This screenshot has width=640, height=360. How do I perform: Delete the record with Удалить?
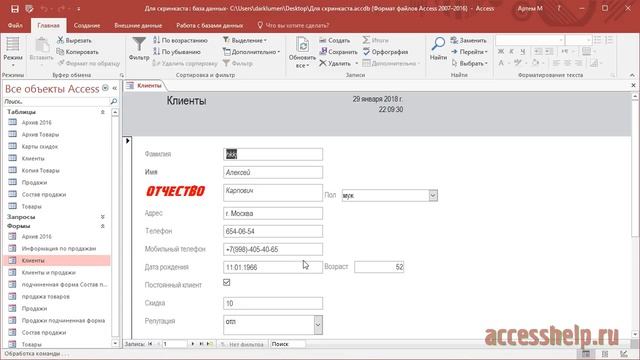(335, 63)
